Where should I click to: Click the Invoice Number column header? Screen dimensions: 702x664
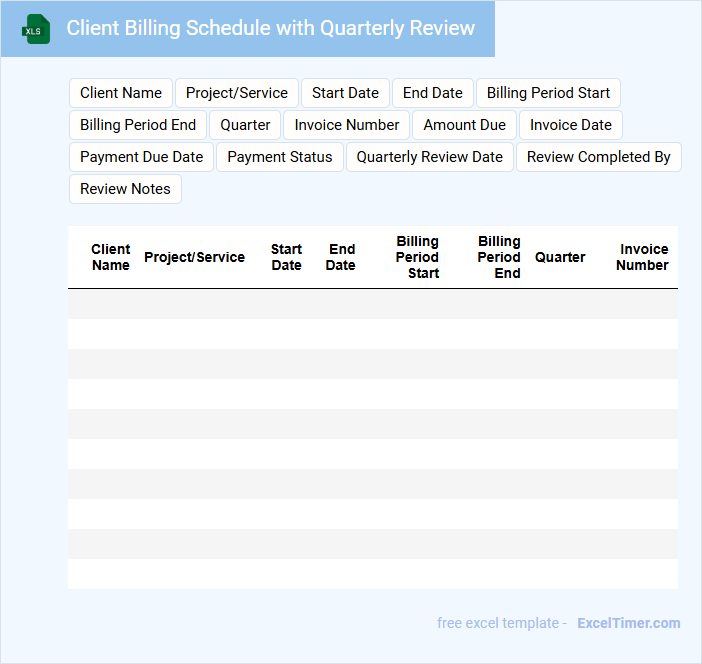pyautogui.click(x=642, y=257)
